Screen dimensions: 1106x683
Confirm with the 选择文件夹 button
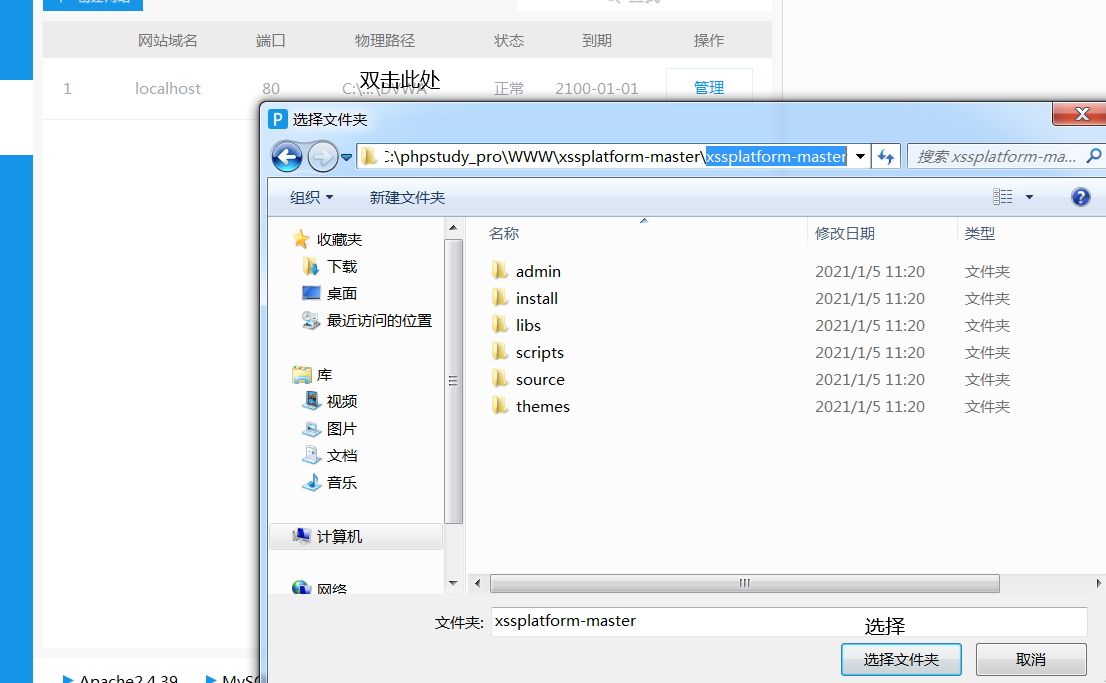(x=899, y=659)
